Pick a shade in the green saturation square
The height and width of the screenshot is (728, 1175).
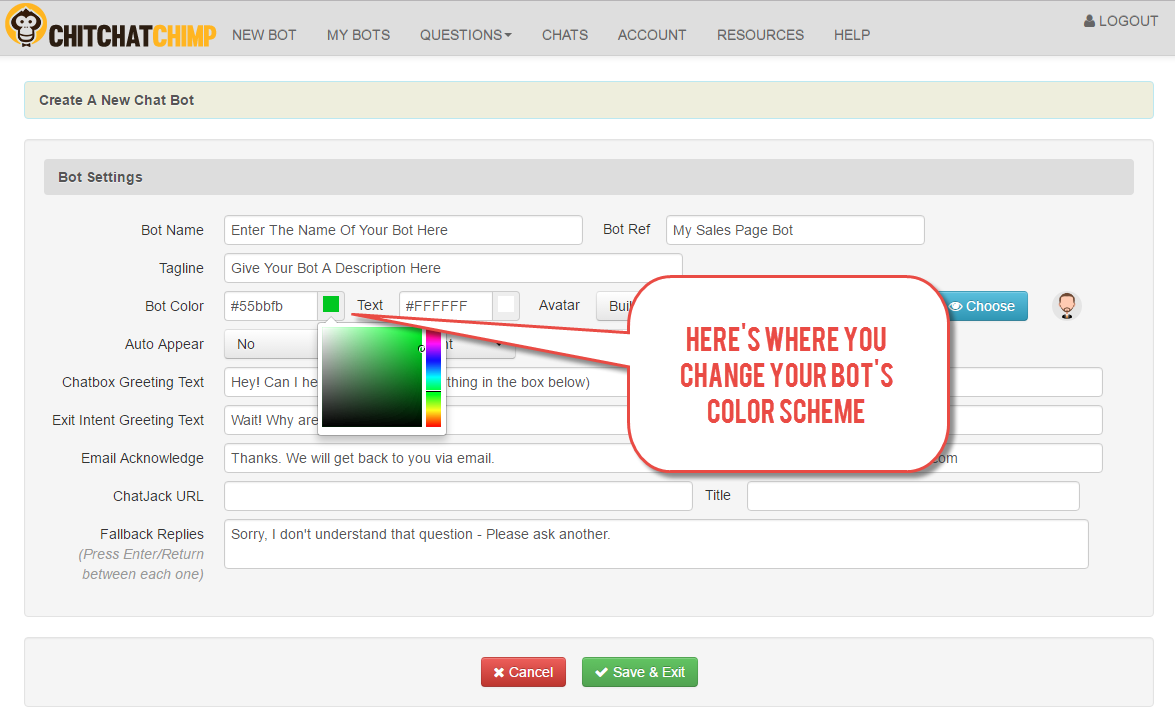(372, 377)
